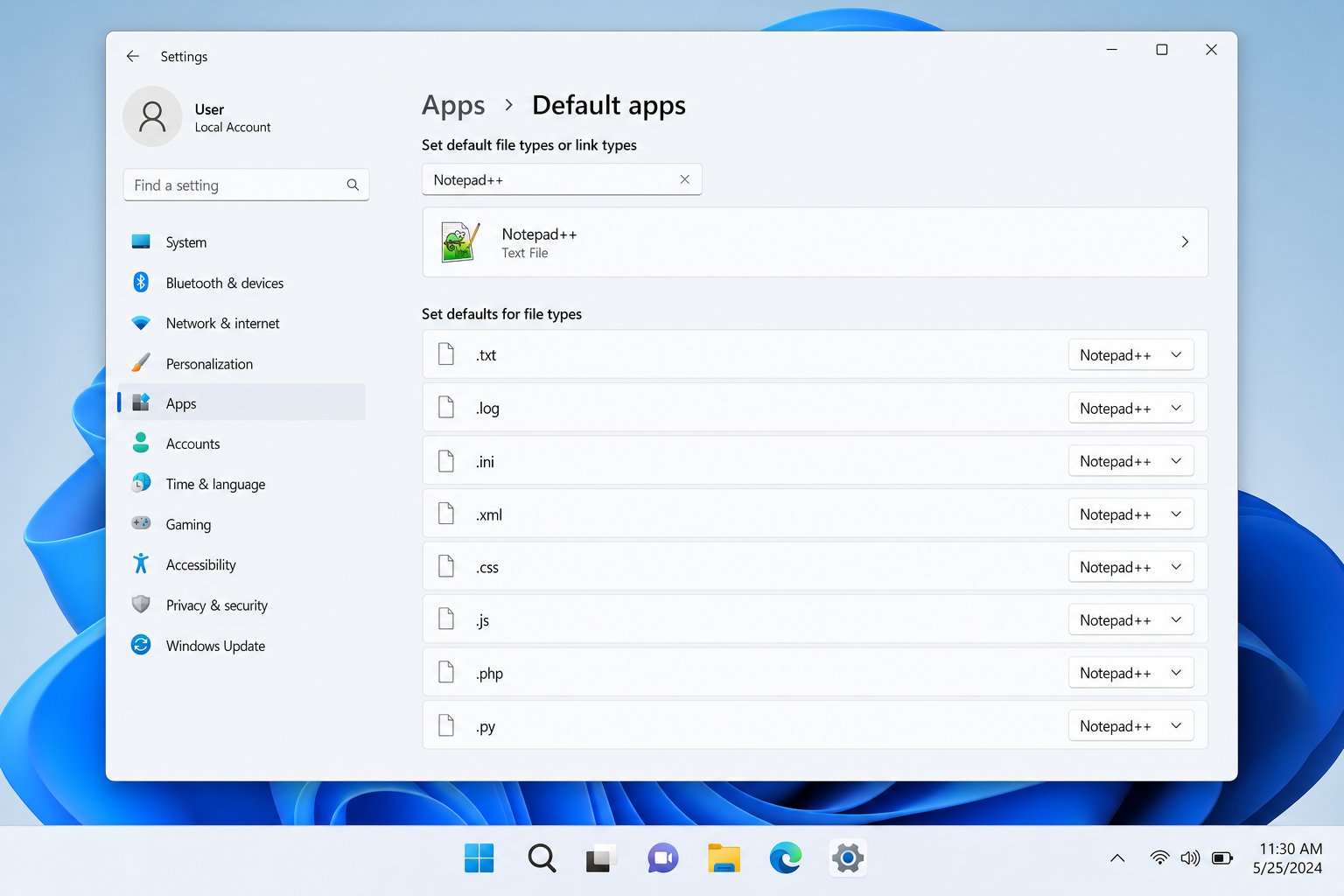
Task: Click the Local Account user name
Action: pyautogui.click(x=233, y=127)
